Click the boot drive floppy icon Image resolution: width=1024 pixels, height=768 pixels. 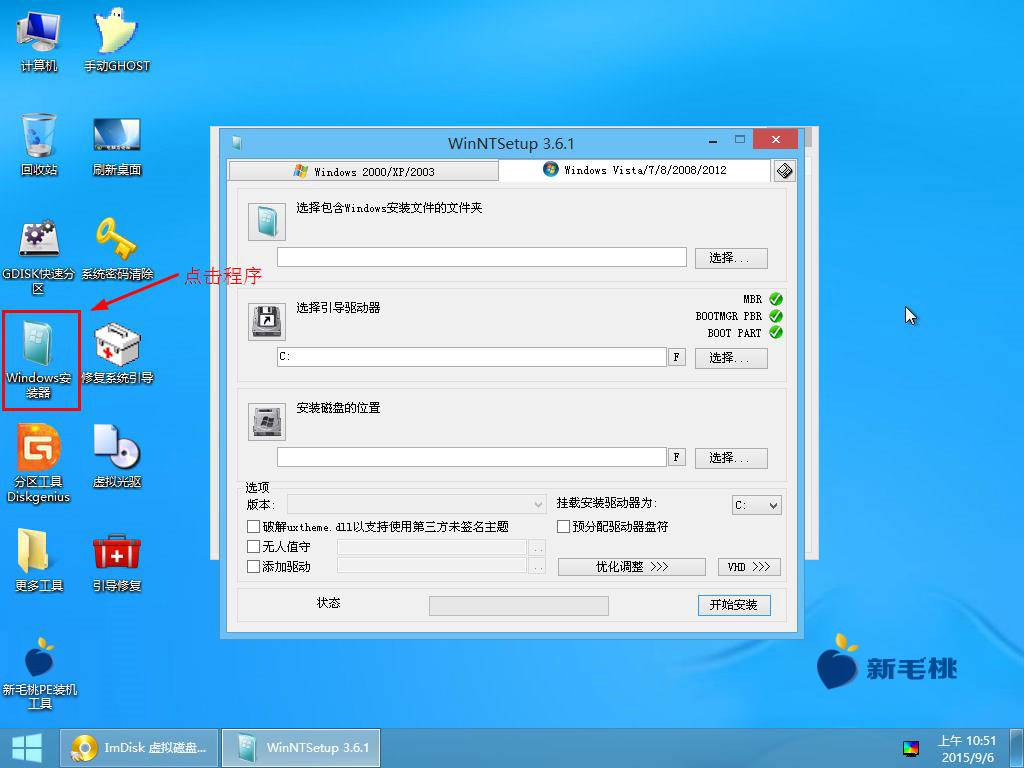pos(266,321)
